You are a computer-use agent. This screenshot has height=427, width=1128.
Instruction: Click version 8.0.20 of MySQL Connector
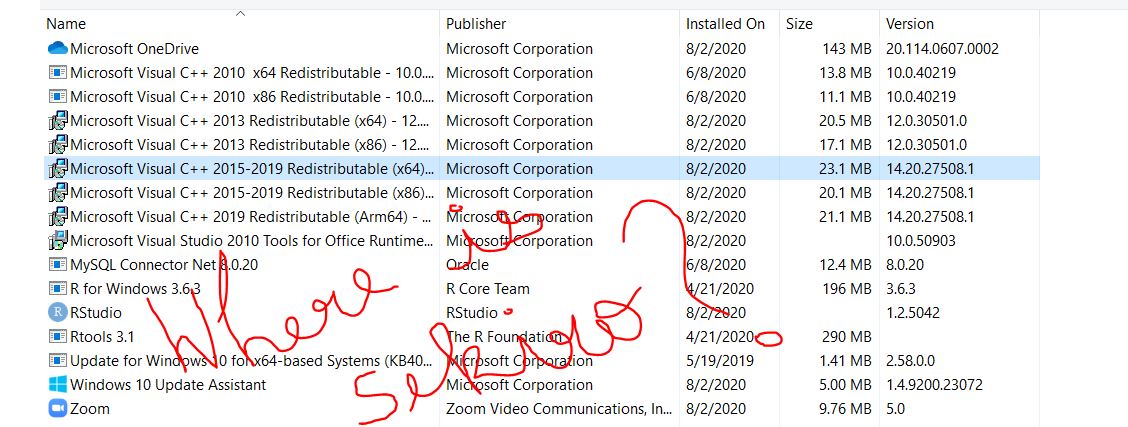[x=905, y=265]
